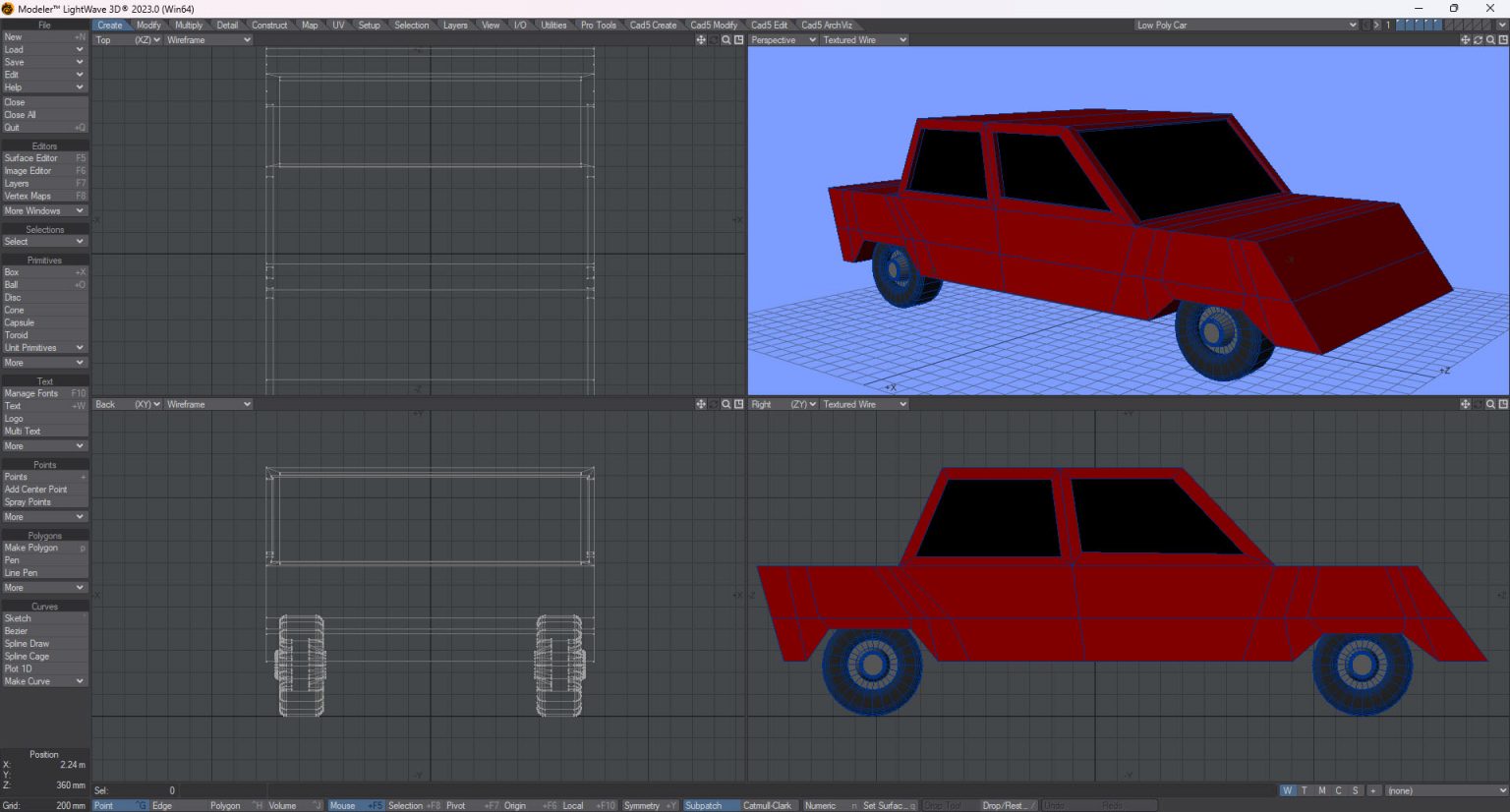
Task: Select the Move viewport icon in the Back view header
Action: [x=701, y=403]
